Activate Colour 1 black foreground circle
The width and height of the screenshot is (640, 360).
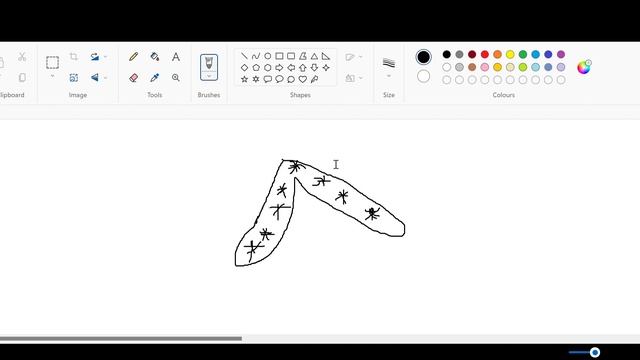point(423,57)
